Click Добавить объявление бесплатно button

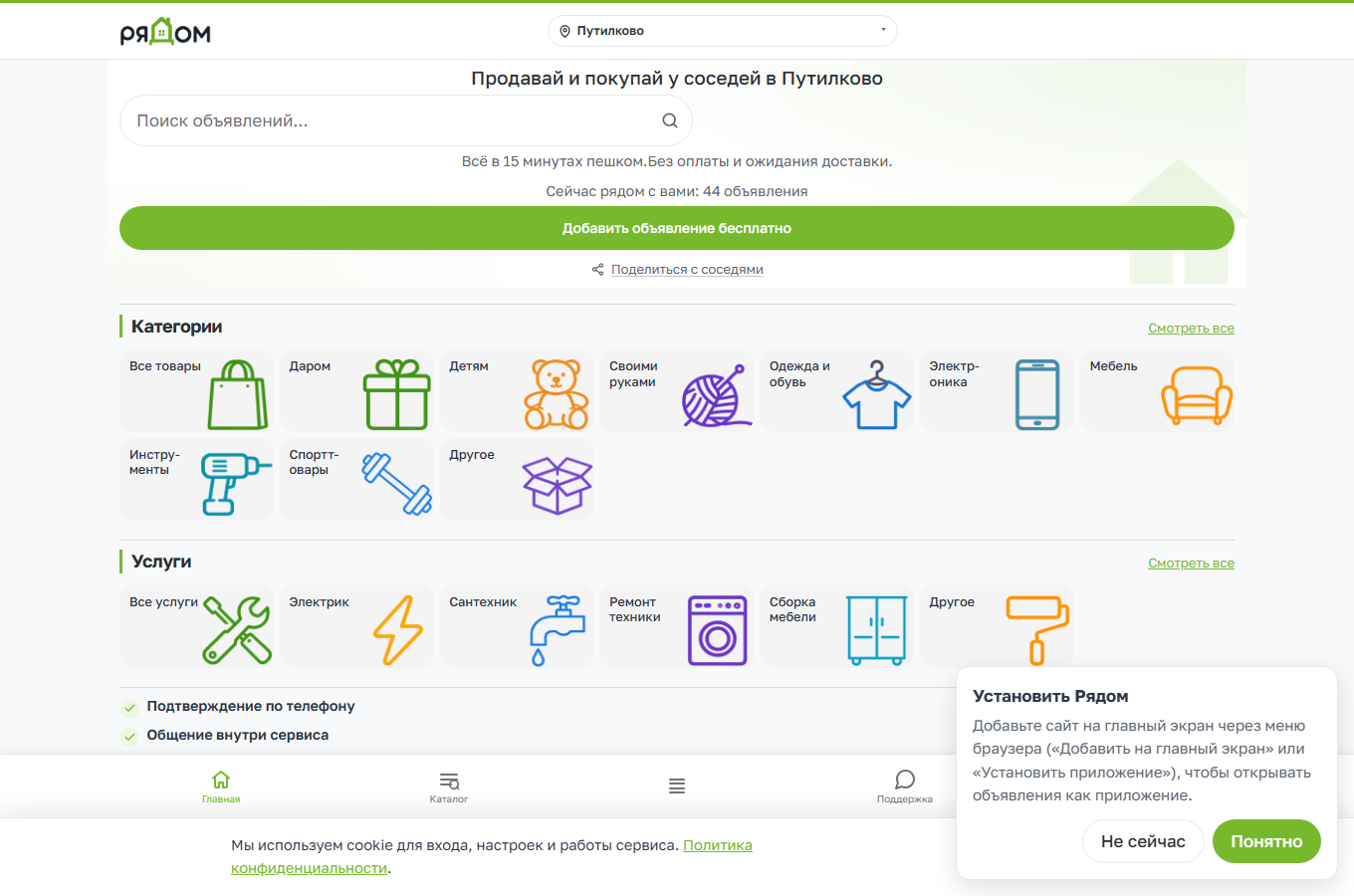point(677,228)
